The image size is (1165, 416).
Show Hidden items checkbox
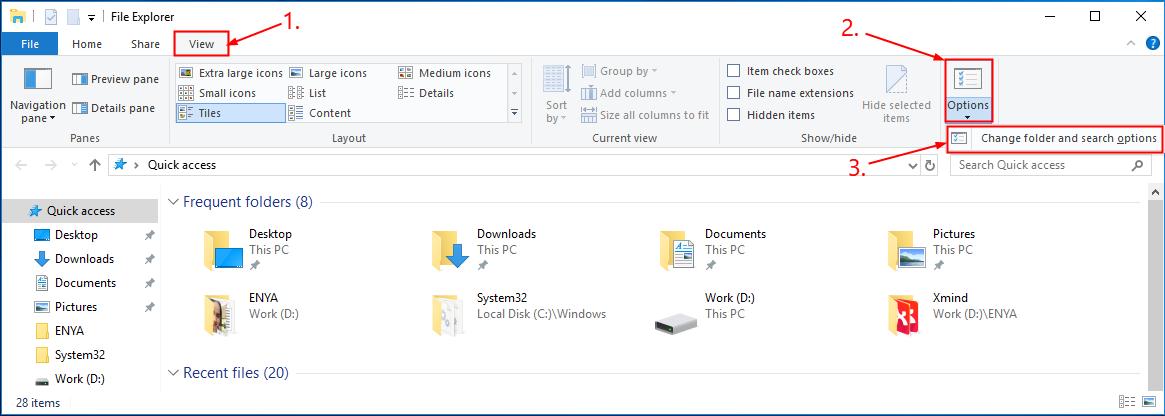pyautogui.click(x=734, y=115)
